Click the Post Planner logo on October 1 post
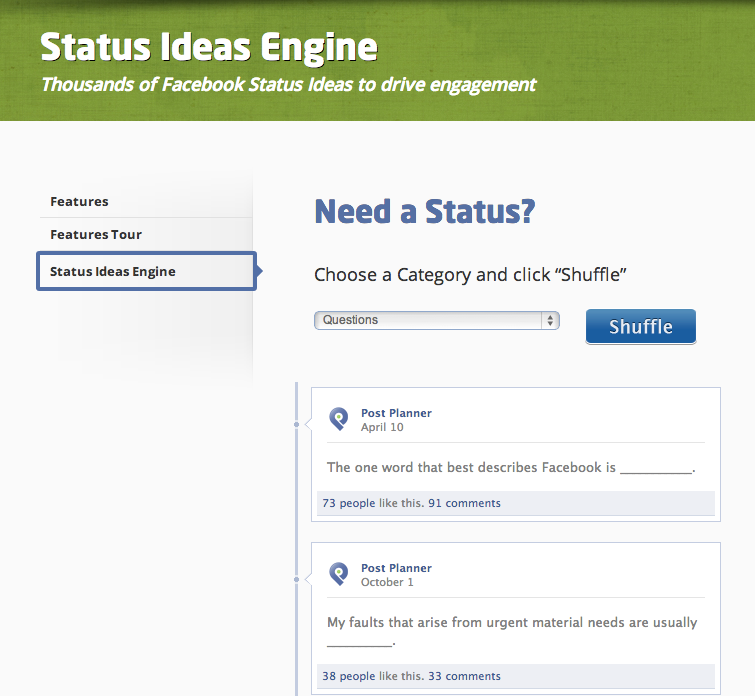Image resolution: width=755 pixels, height=696 pixels. tap(339, 574)
